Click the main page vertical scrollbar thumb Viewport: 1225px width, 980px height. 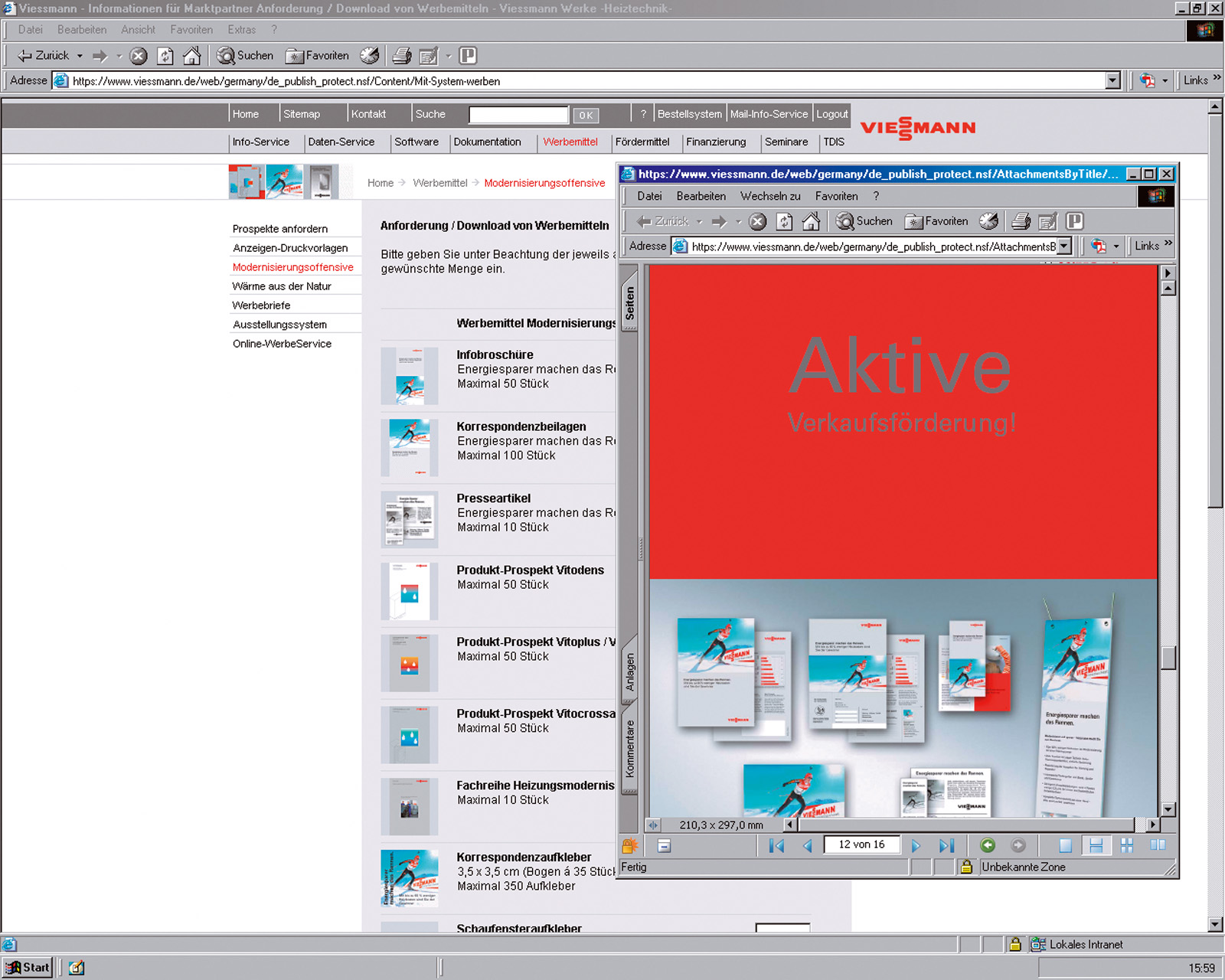point(1216,310)
